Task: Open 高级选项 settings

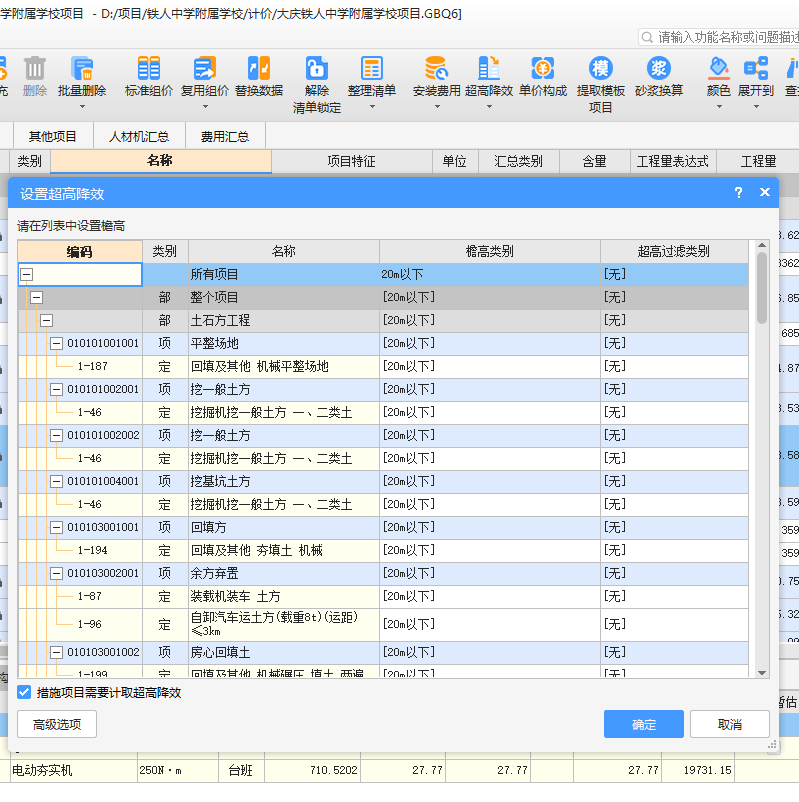Action: click(57, 724)
